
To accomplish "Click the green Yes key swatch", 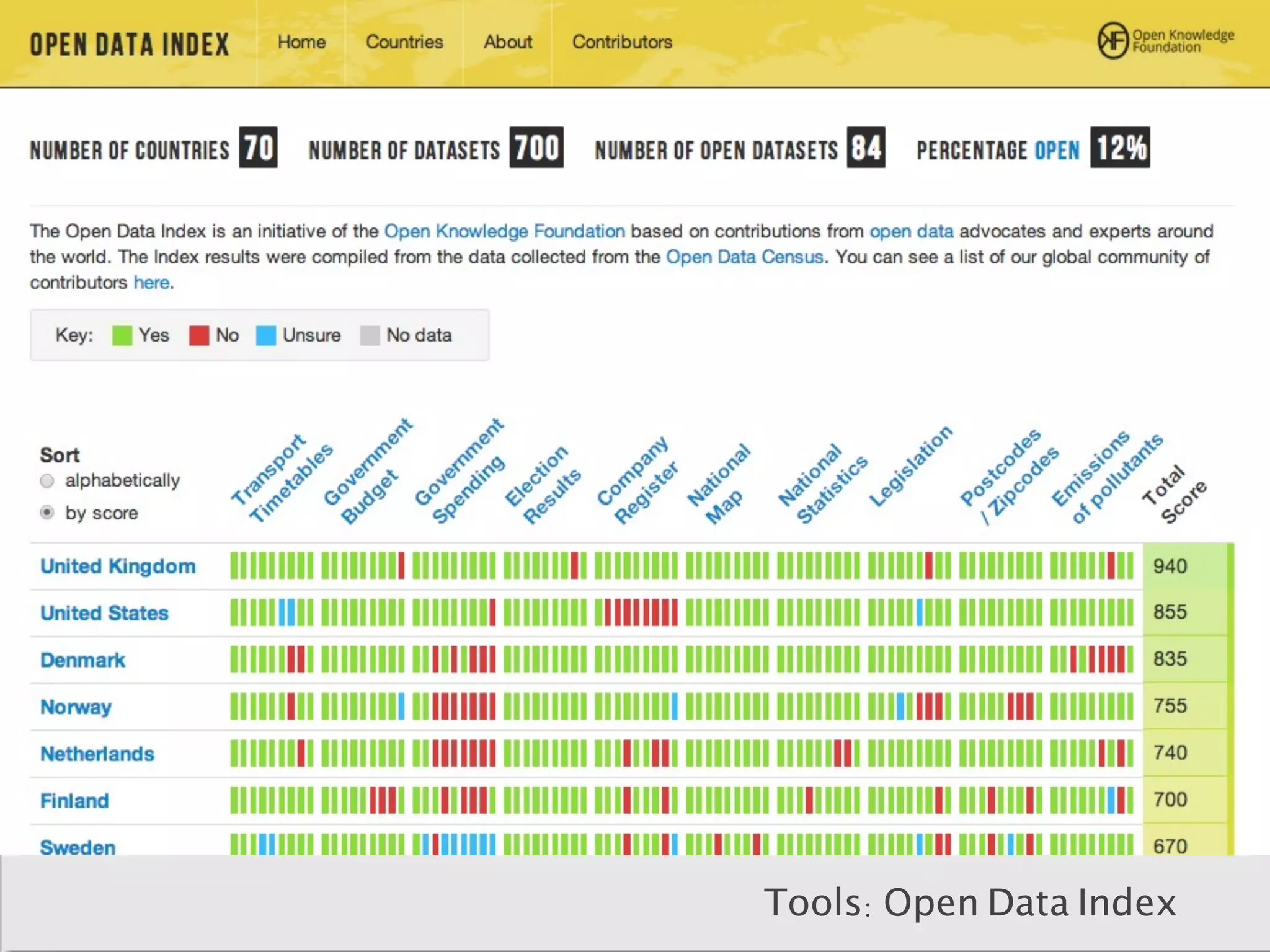I will pos(122,335).
